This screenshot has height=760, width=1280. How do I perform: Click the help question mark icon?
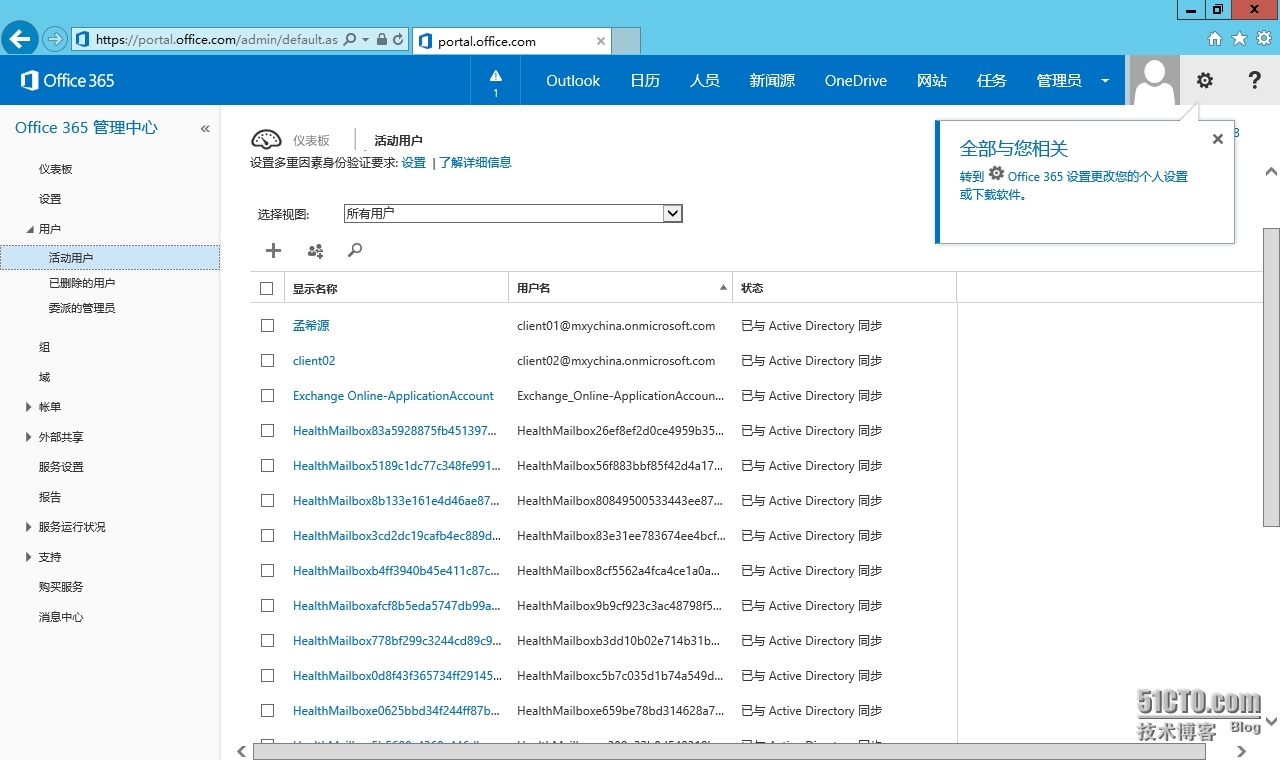tap(1254, 81)
